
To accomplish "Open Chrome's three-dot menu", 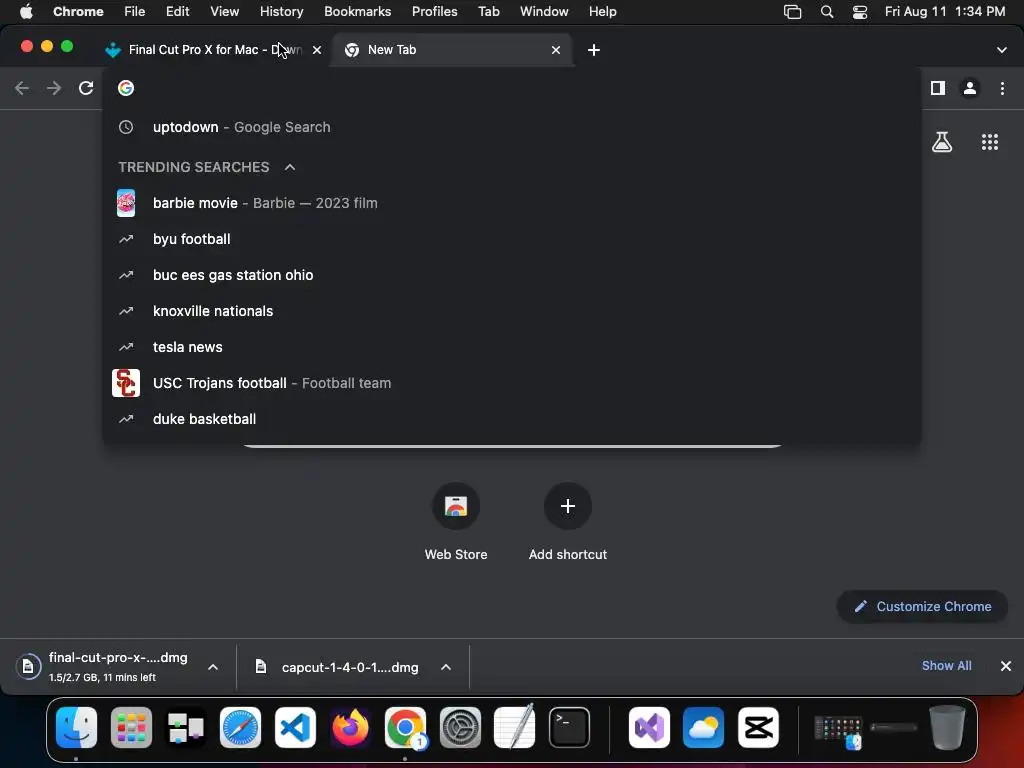I will (1002, 88).
